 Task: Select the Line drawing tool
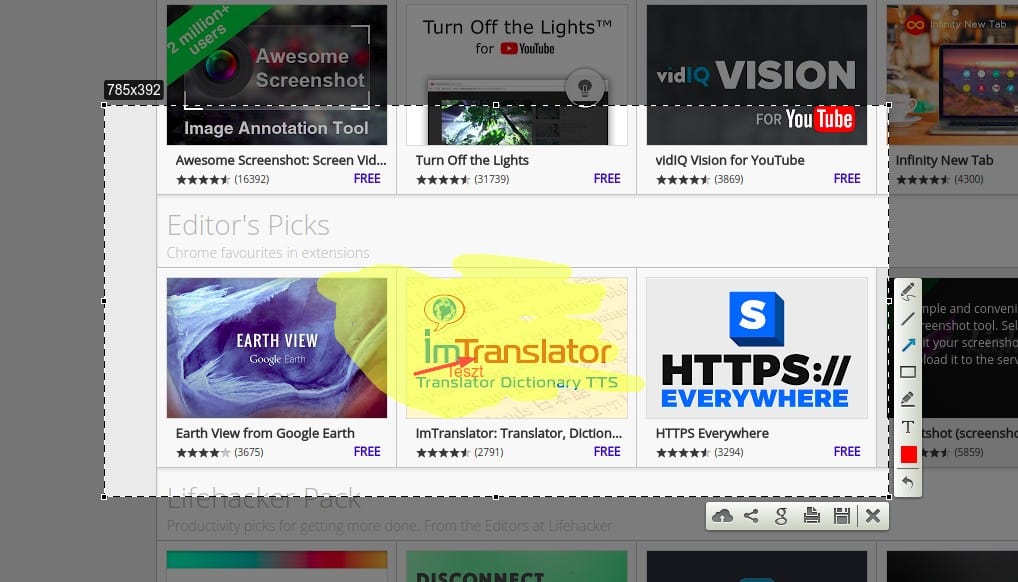coord(908,318)
